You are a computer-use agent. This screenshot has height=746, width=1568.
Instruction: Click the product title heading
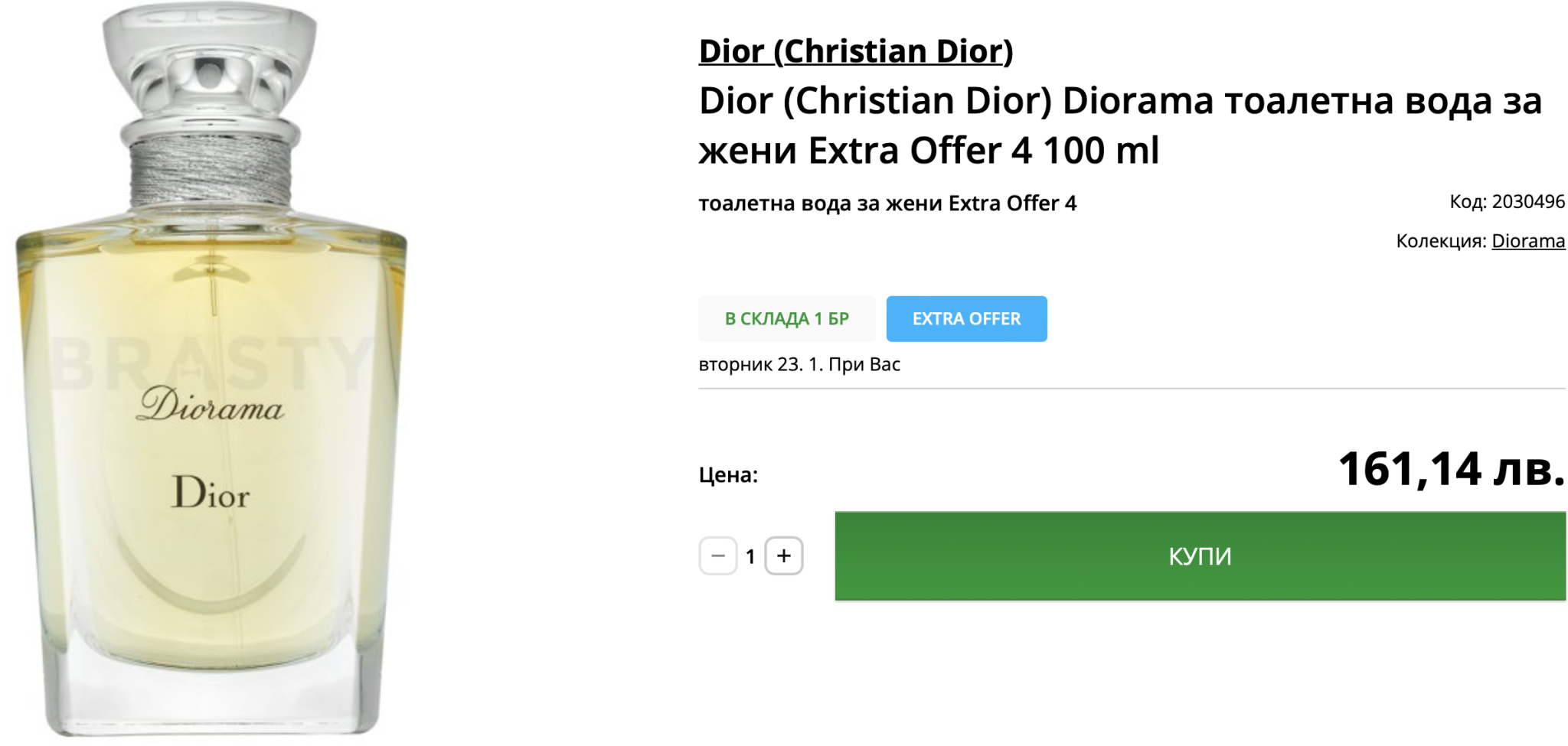click(x=1119, y=125)
